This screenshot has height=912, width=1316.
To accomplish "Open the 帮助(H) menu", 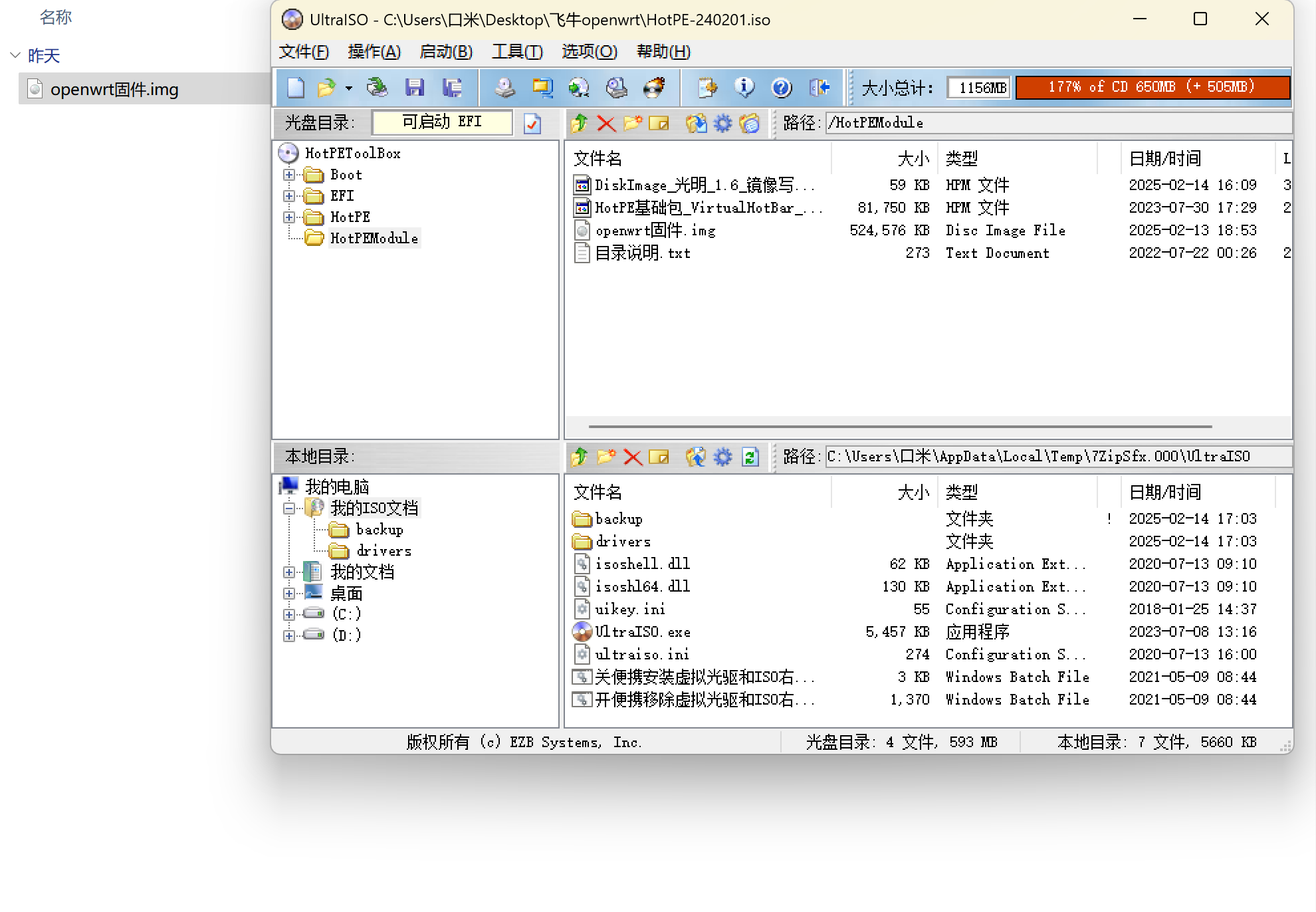I will [x=663, y=52].
